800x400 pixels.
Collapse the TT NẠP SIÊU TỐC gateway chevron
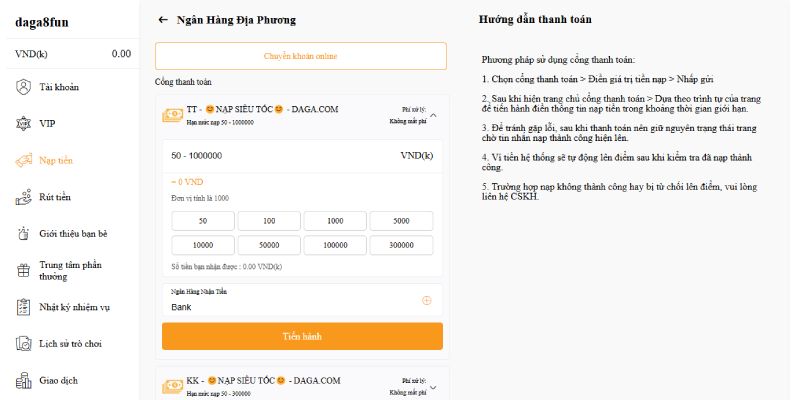tap(433, 115)
